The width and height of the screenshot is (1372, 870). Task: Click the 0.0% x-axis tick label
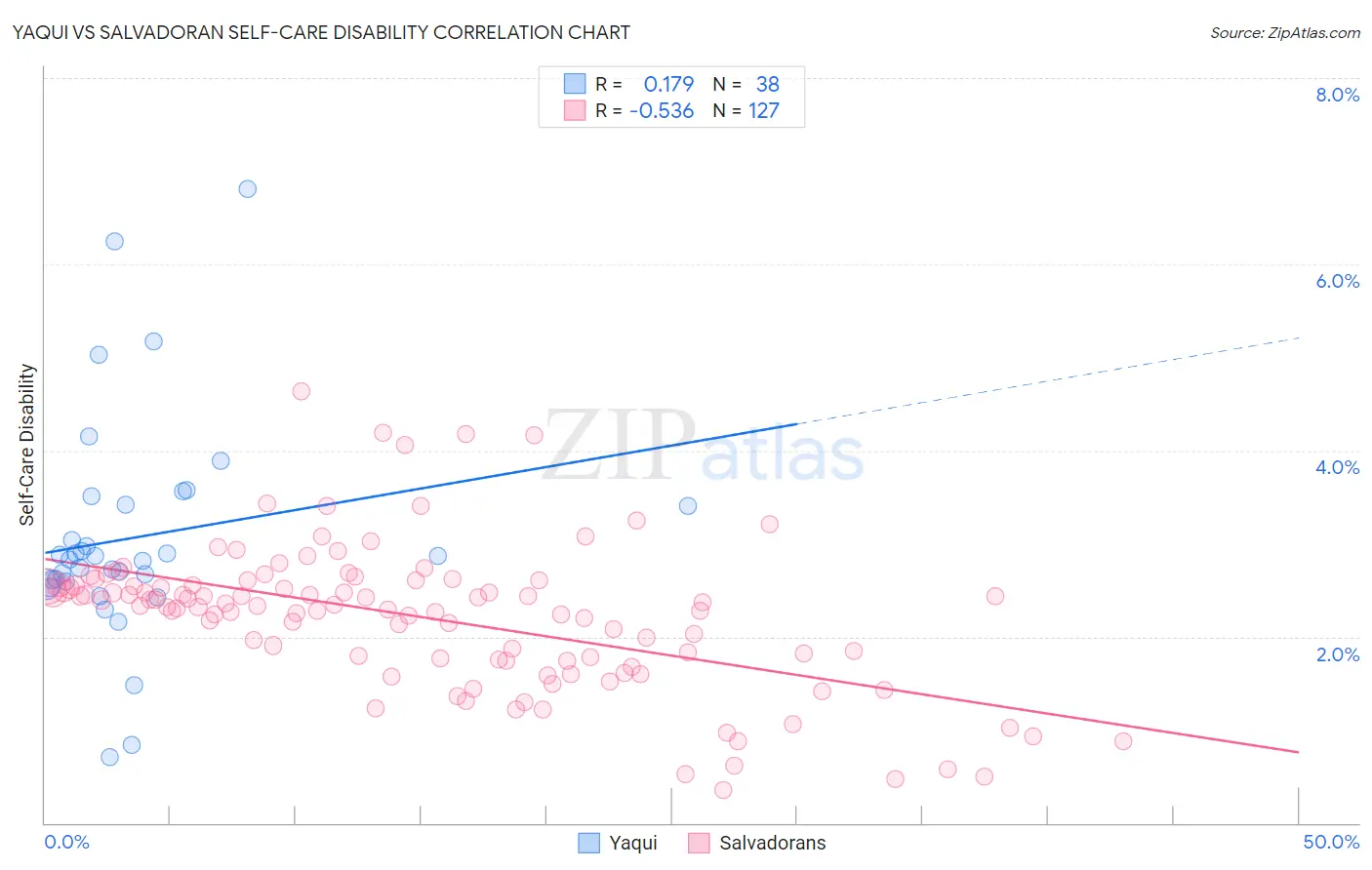[x=66, y=842]
